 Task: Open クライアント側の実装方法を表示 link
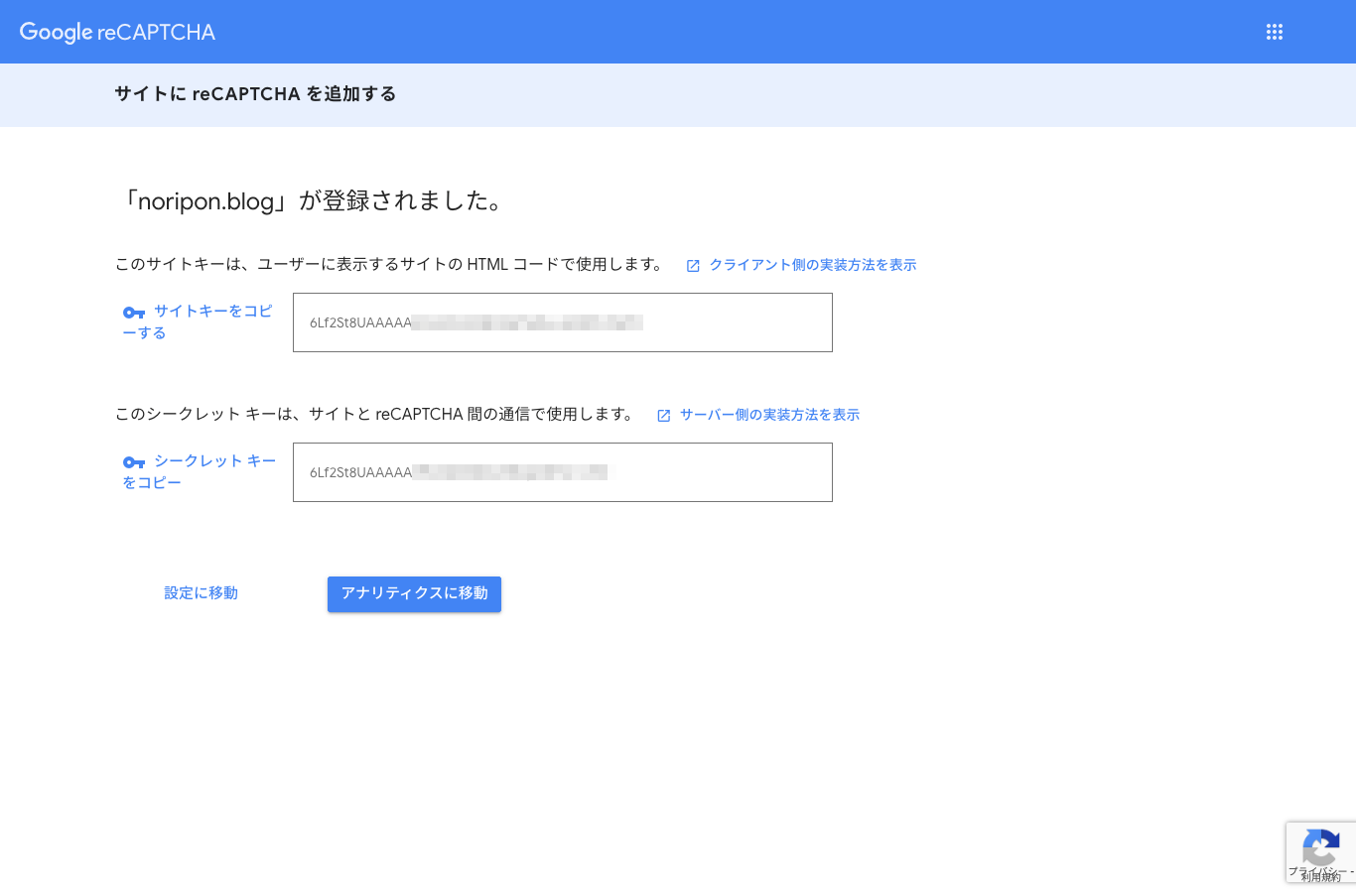(x=813, y=265)
